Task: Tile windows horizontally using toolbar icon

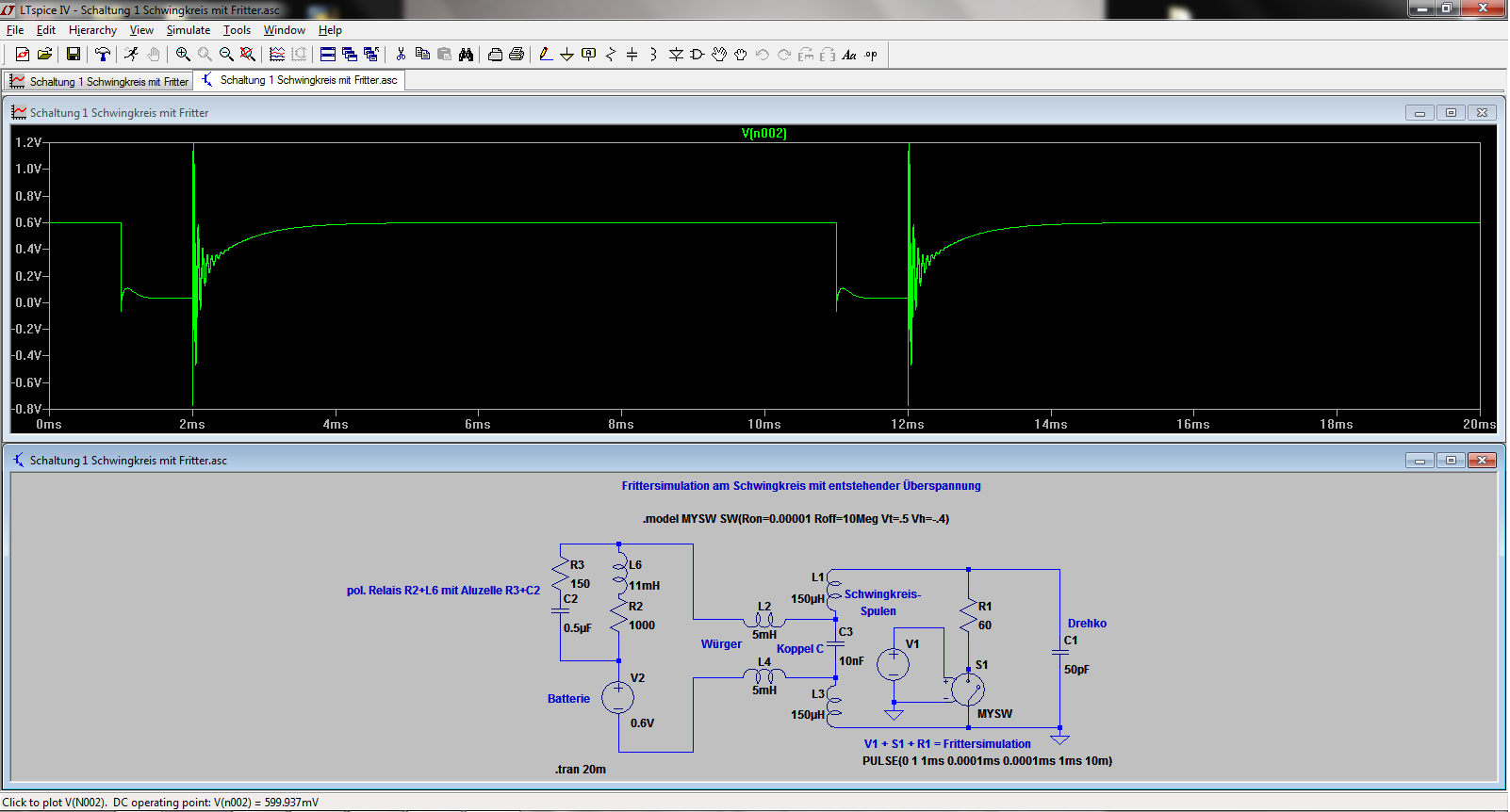Action: [x=327, y=55]
